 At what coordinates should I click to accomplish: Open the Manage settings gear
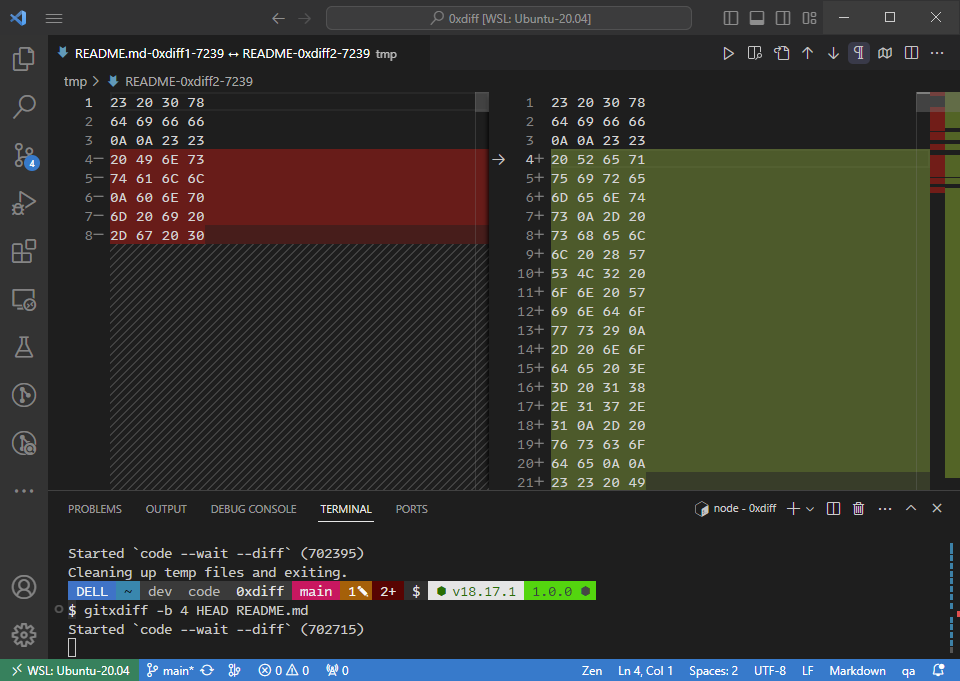24,634
